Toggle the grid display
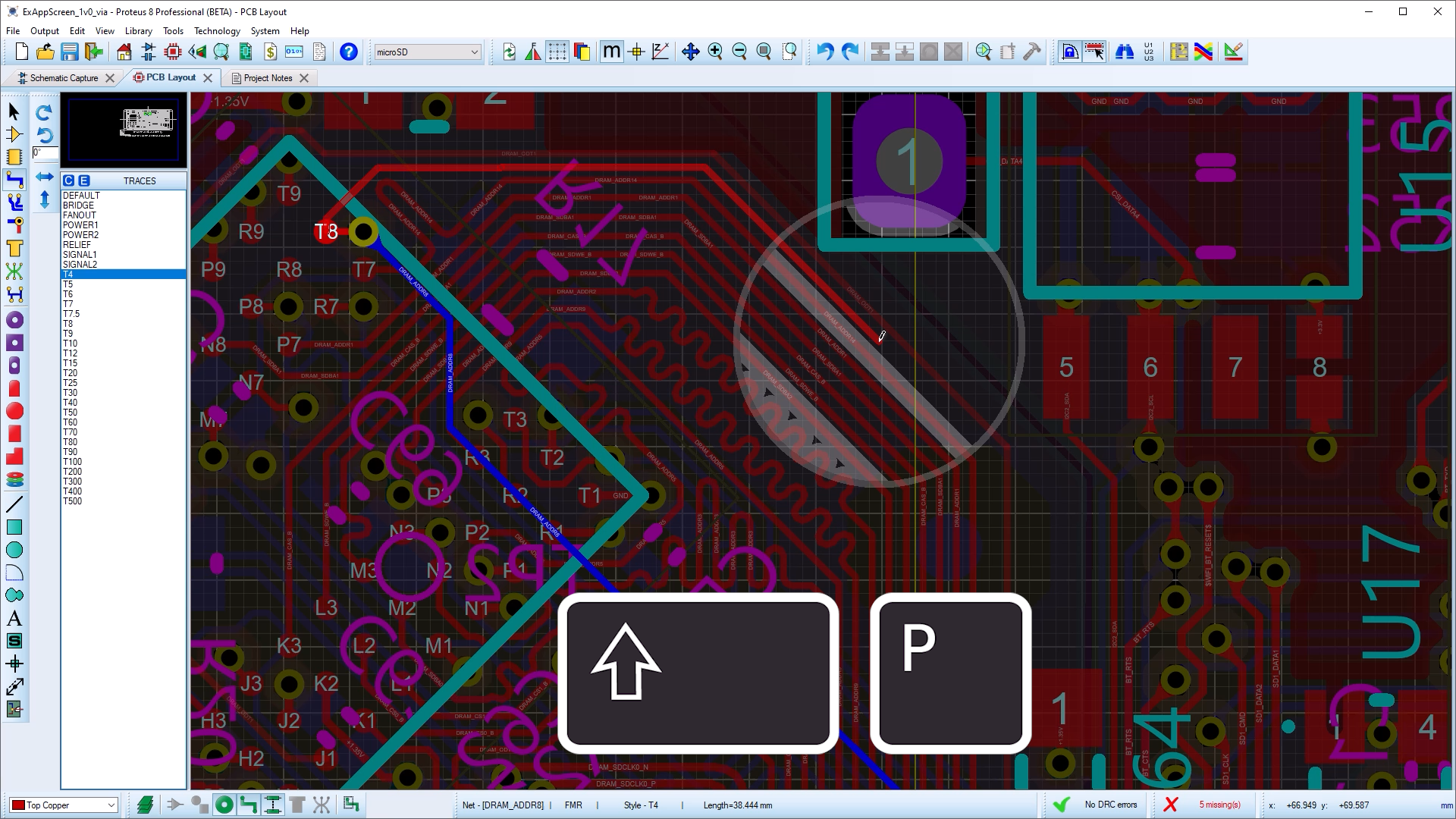Image resolution: width=1456 pixels, height=819 pixels. pyautogui.click(x=559, y=52)
